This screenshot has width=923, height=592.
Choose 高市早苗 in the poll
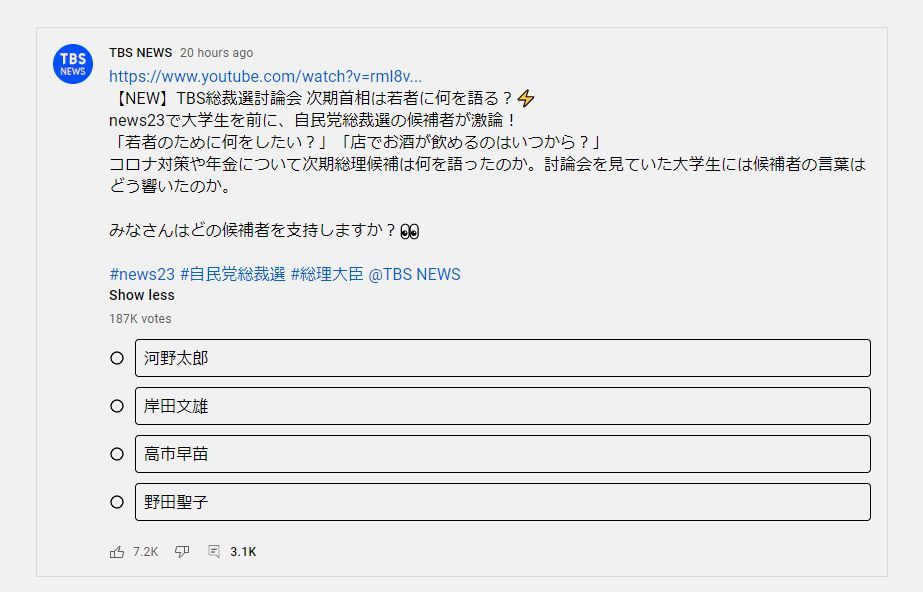point(116,454)
